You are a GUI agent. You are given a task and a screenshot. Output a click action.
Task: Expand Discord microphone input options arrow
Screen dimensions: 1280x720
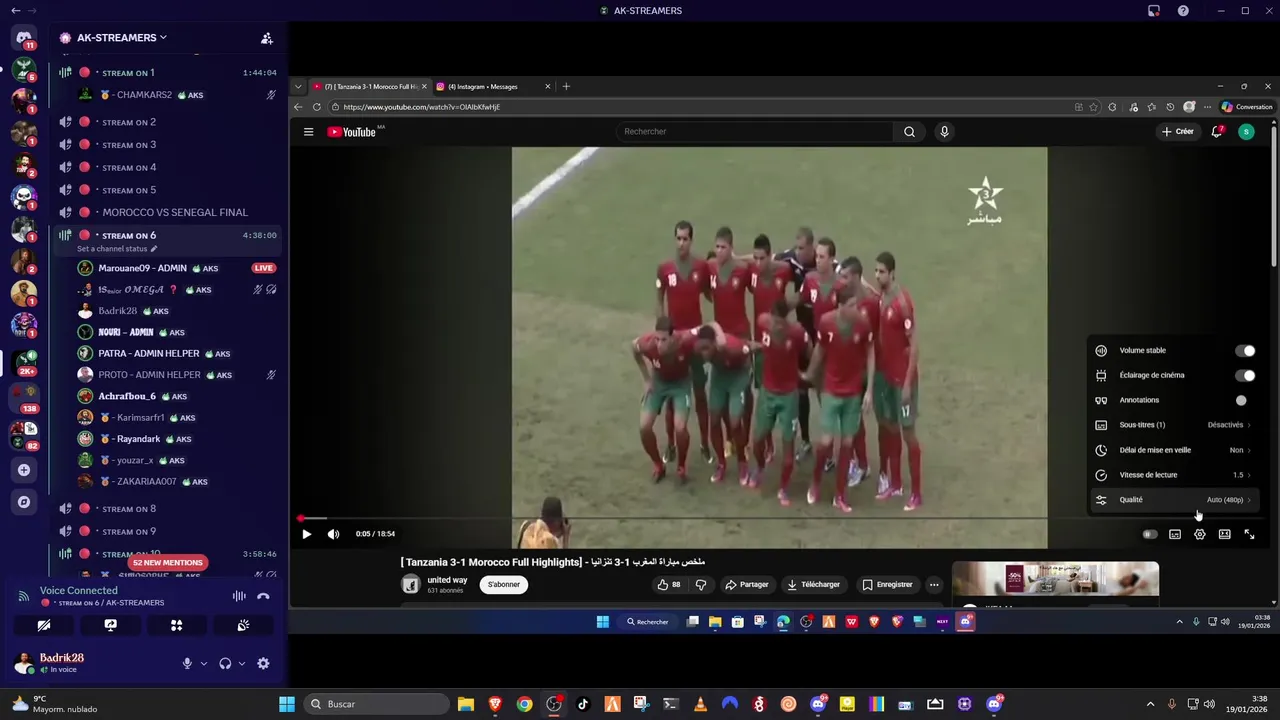pyautogui.click(x=204, y=663)
